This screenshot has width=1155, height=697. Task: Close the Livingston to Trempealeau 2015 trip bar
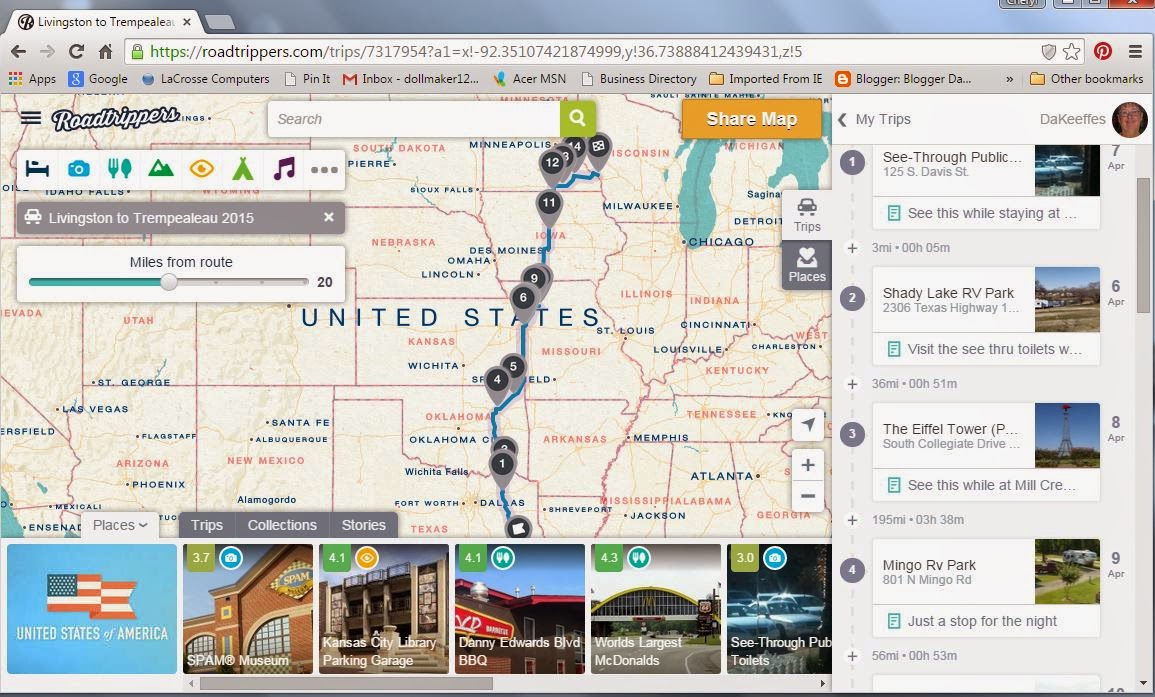point(329,217)
